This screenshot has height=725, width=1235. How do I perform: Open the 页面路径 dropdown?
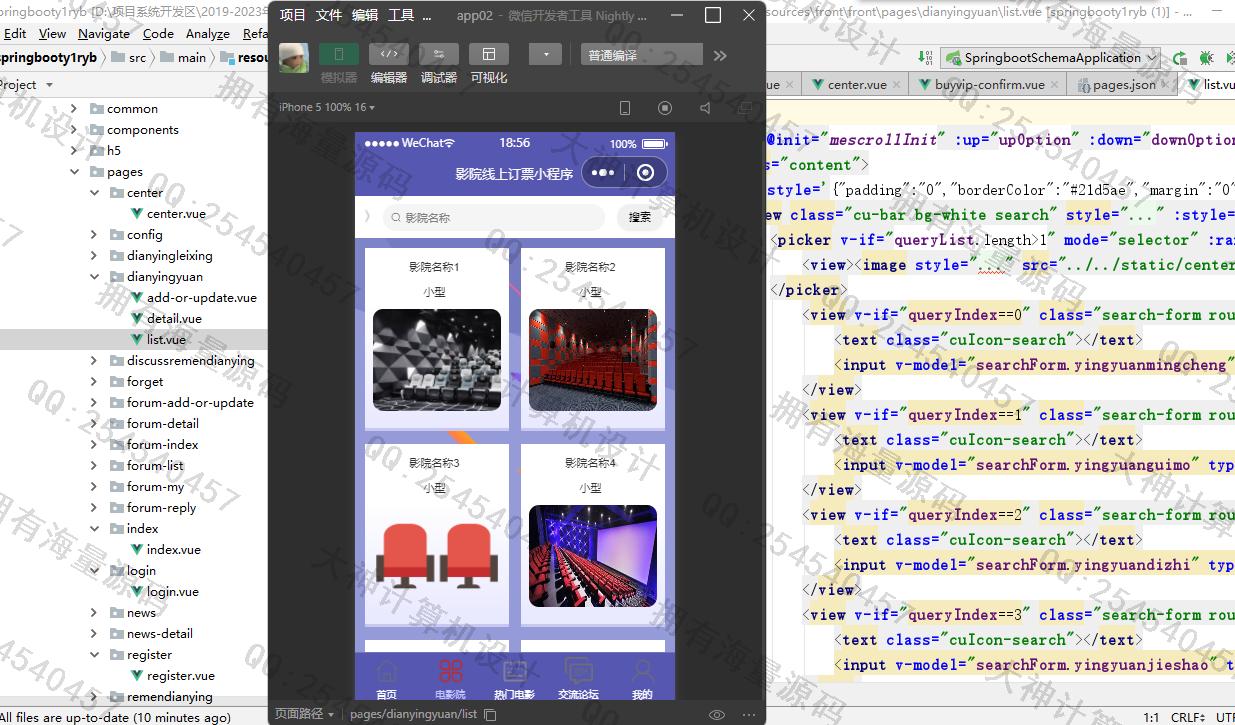tap(305, 714)
